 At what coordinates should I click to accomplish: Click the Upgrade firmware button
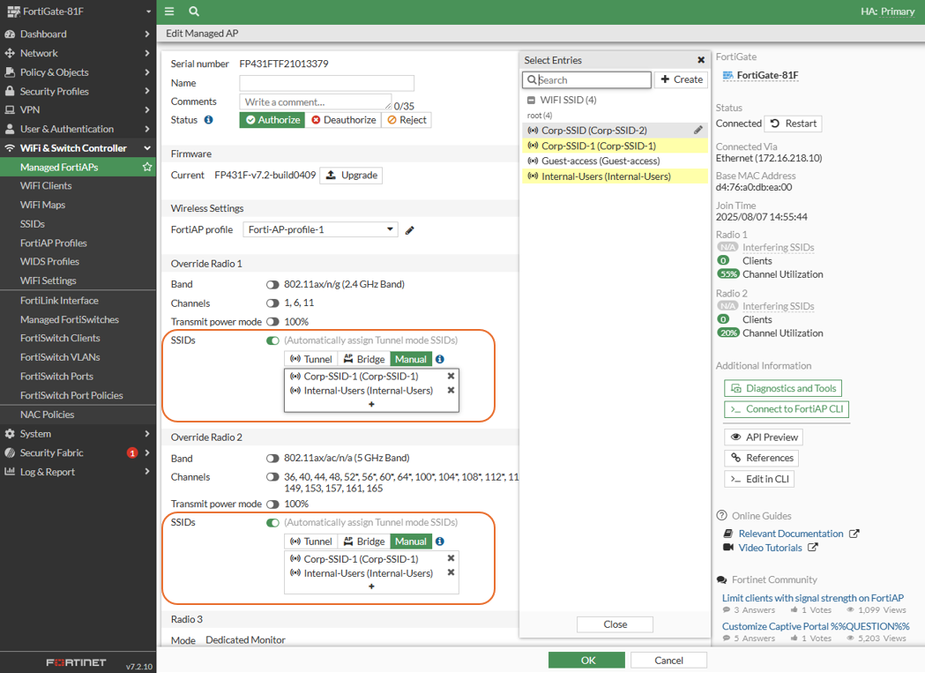350,175
